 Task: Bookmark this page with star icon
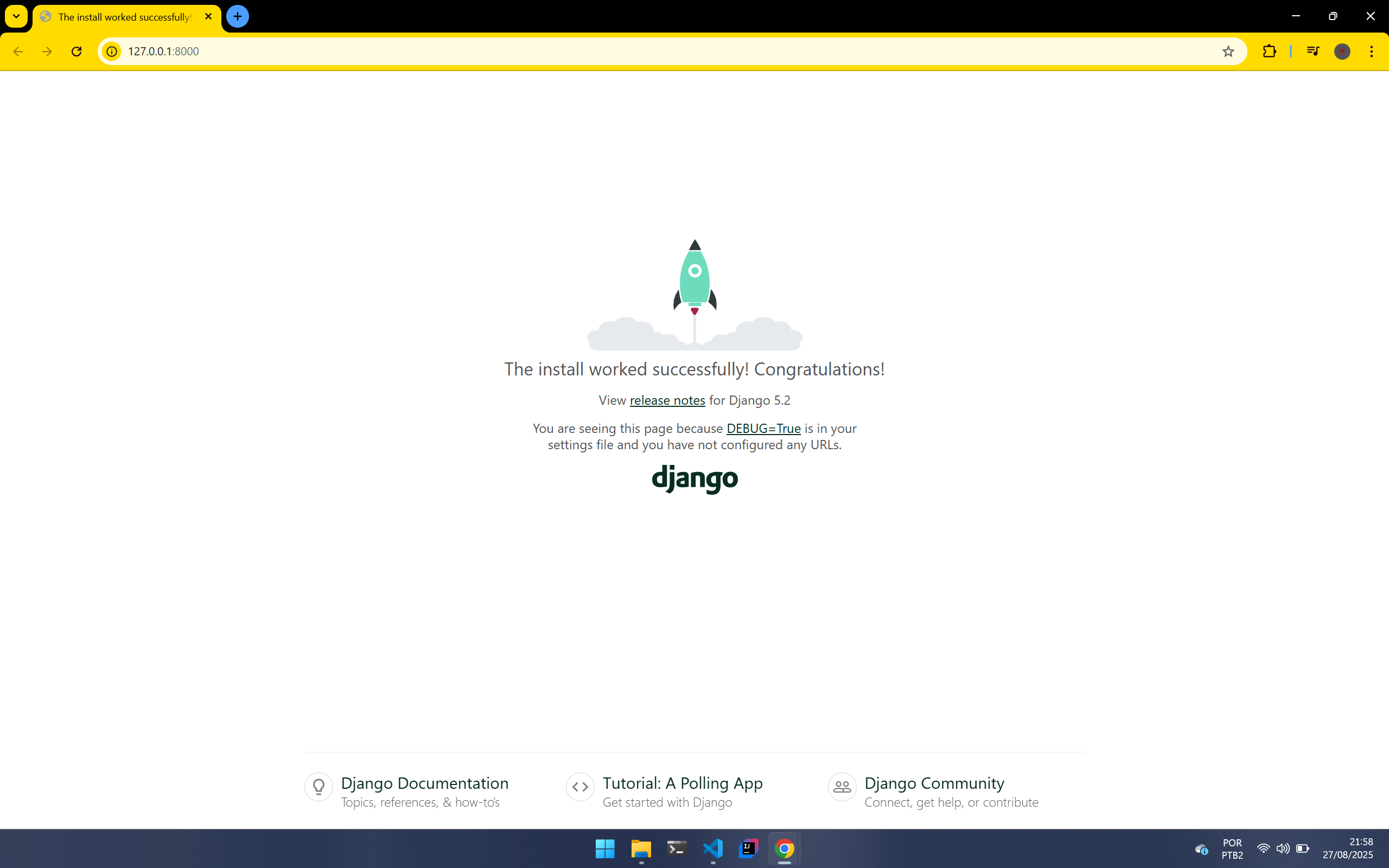1228,52
